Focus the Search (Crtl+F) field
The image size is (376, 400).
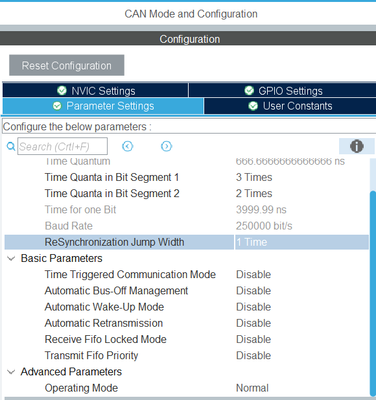pos(62,146)
